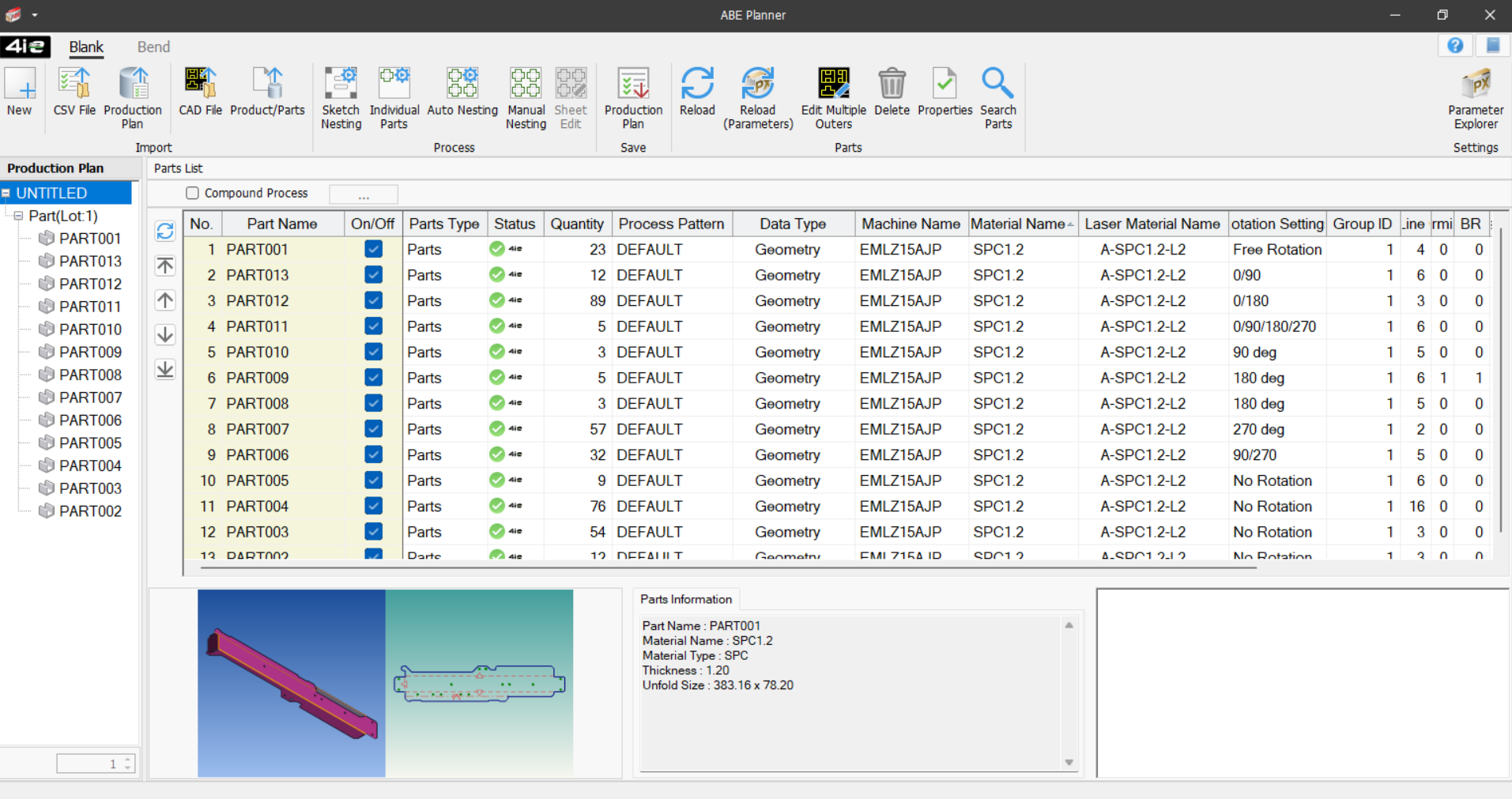
Task: Toggle On/Off checkbox for PART009 row
Action: point(373,378)
